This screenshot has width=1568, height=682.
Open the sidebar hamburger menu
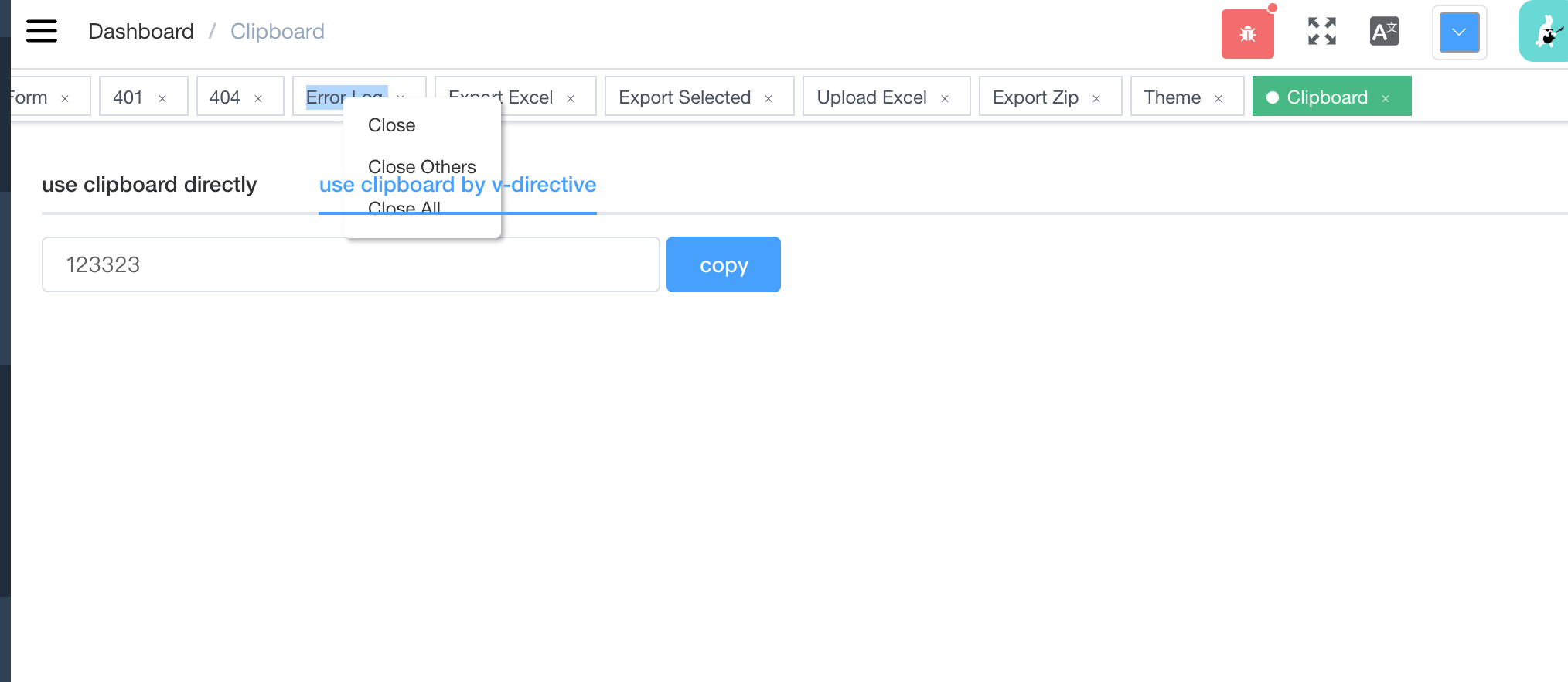40,31
